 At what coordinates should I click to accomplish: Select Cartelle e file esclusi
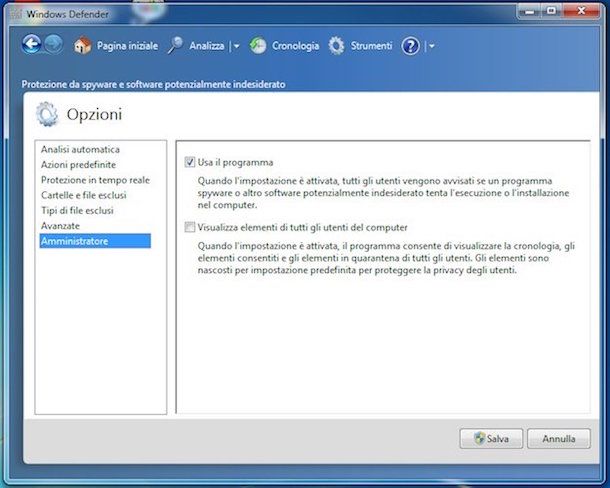tap(84, 195)
